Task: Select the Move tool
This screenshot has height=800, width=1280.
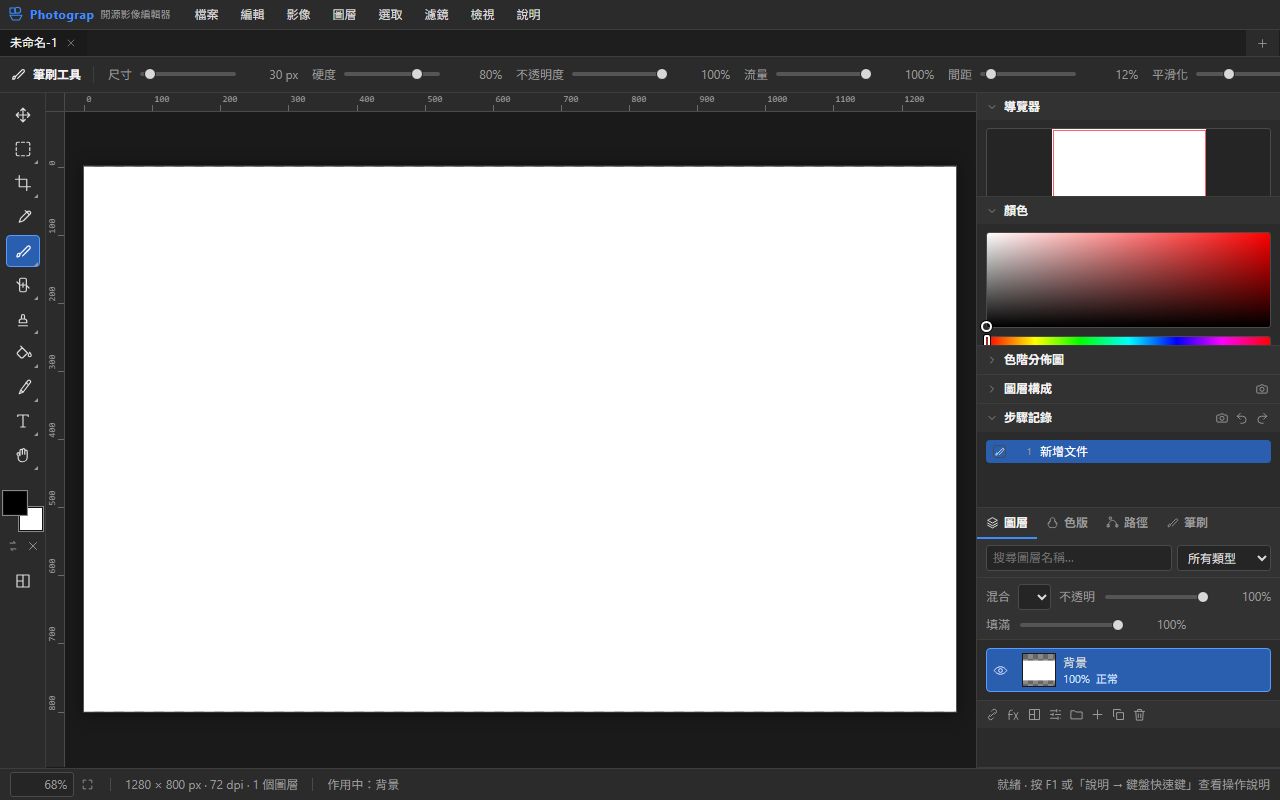Action: coord(23,115)
